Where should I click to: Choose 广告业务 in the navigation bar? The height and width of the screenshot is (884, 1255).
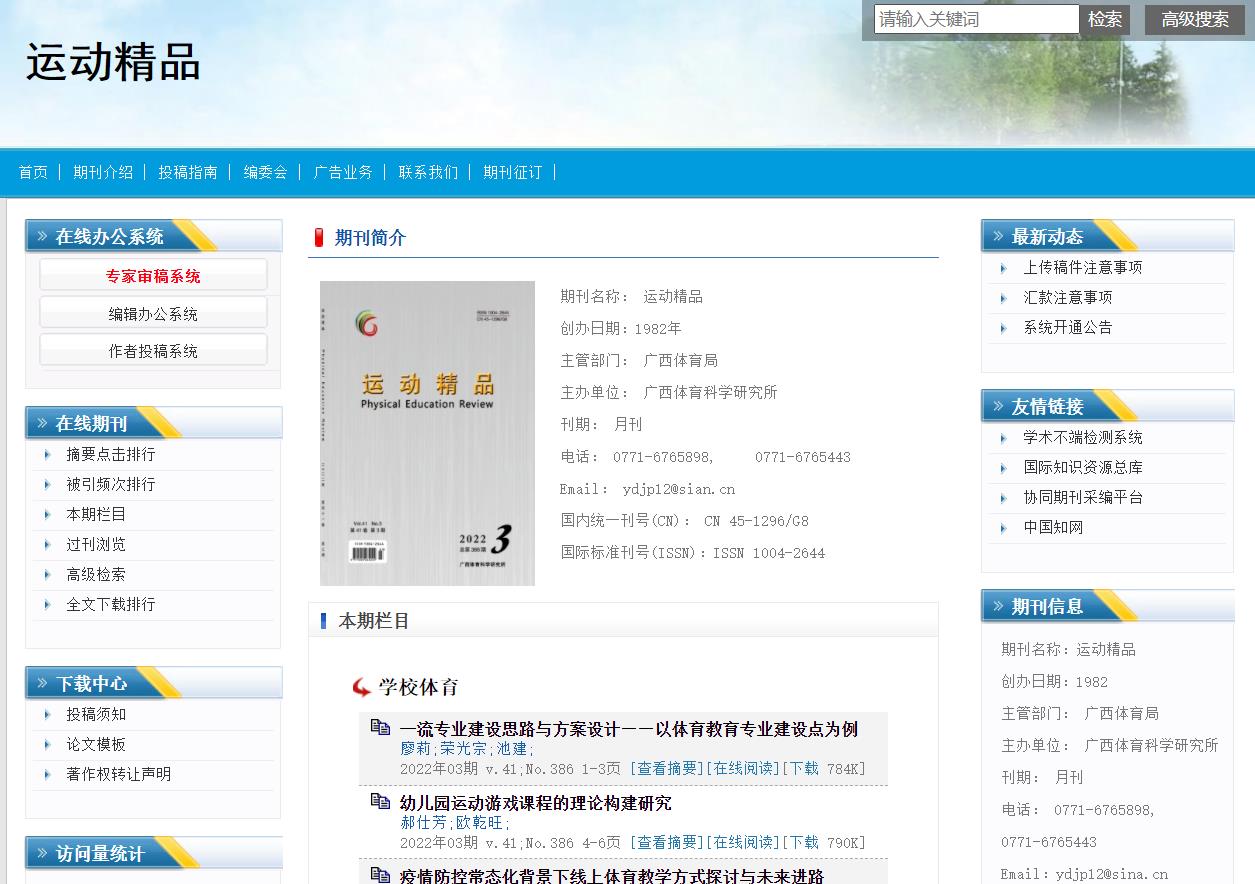pyautogui.click(x=343, y=172)
